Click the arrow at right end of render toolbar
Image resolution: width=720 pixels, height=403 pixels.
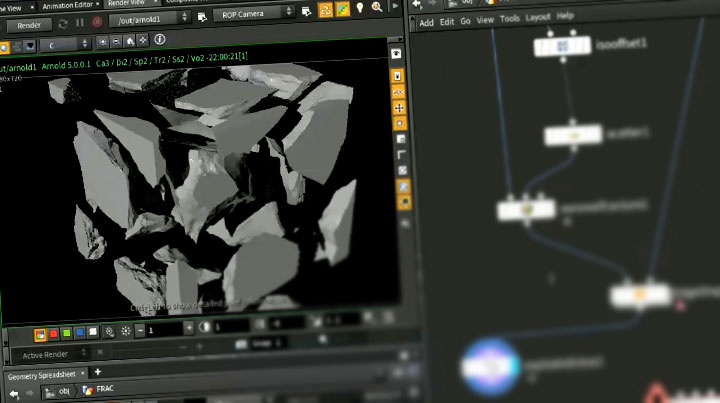click(x=395, y=6)
